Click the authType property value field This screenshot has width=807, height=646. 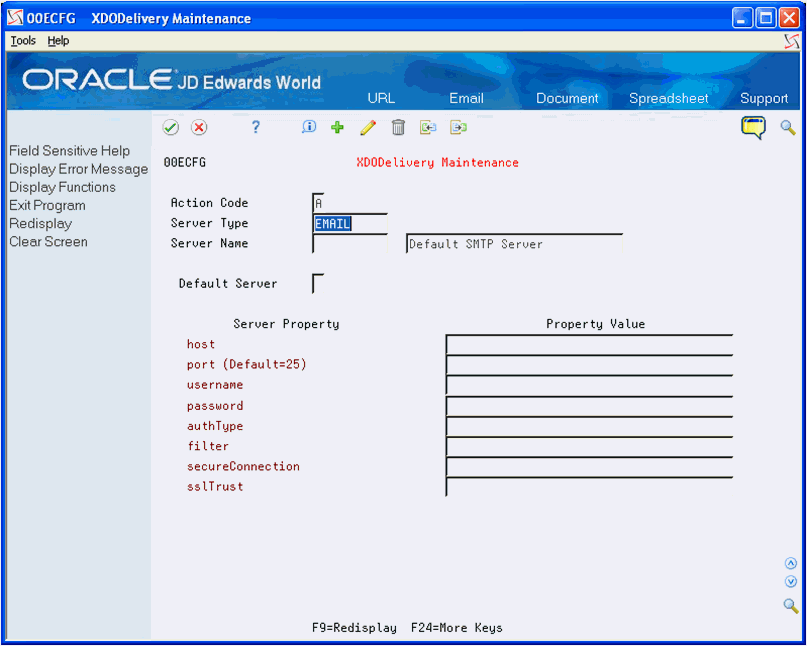pos(589,426)
